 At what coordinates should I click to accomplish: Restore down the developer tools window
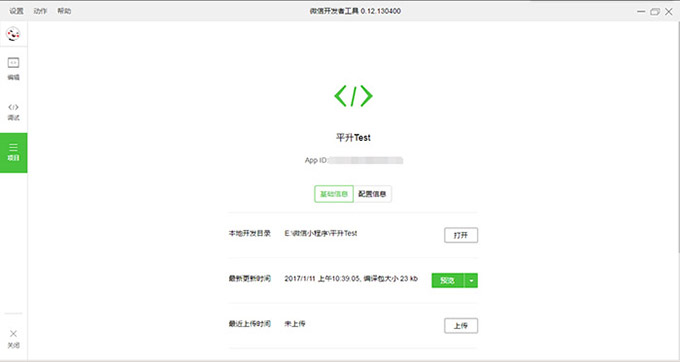coord(655,11)
